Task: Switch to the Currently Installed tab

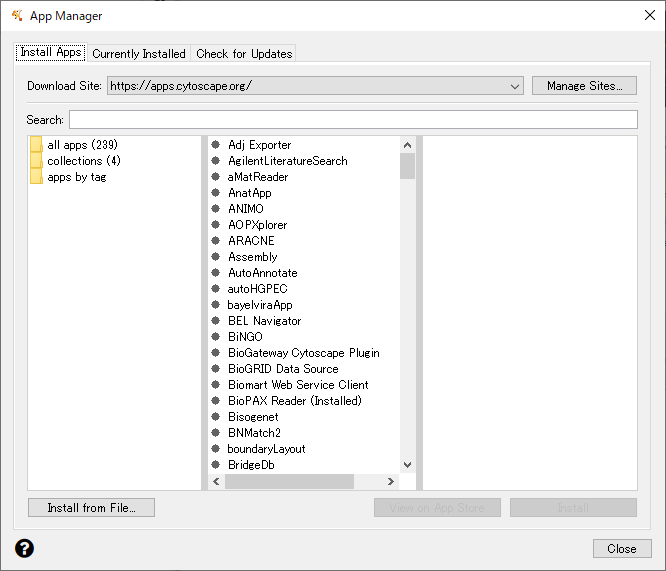Action: pos(139,54)
